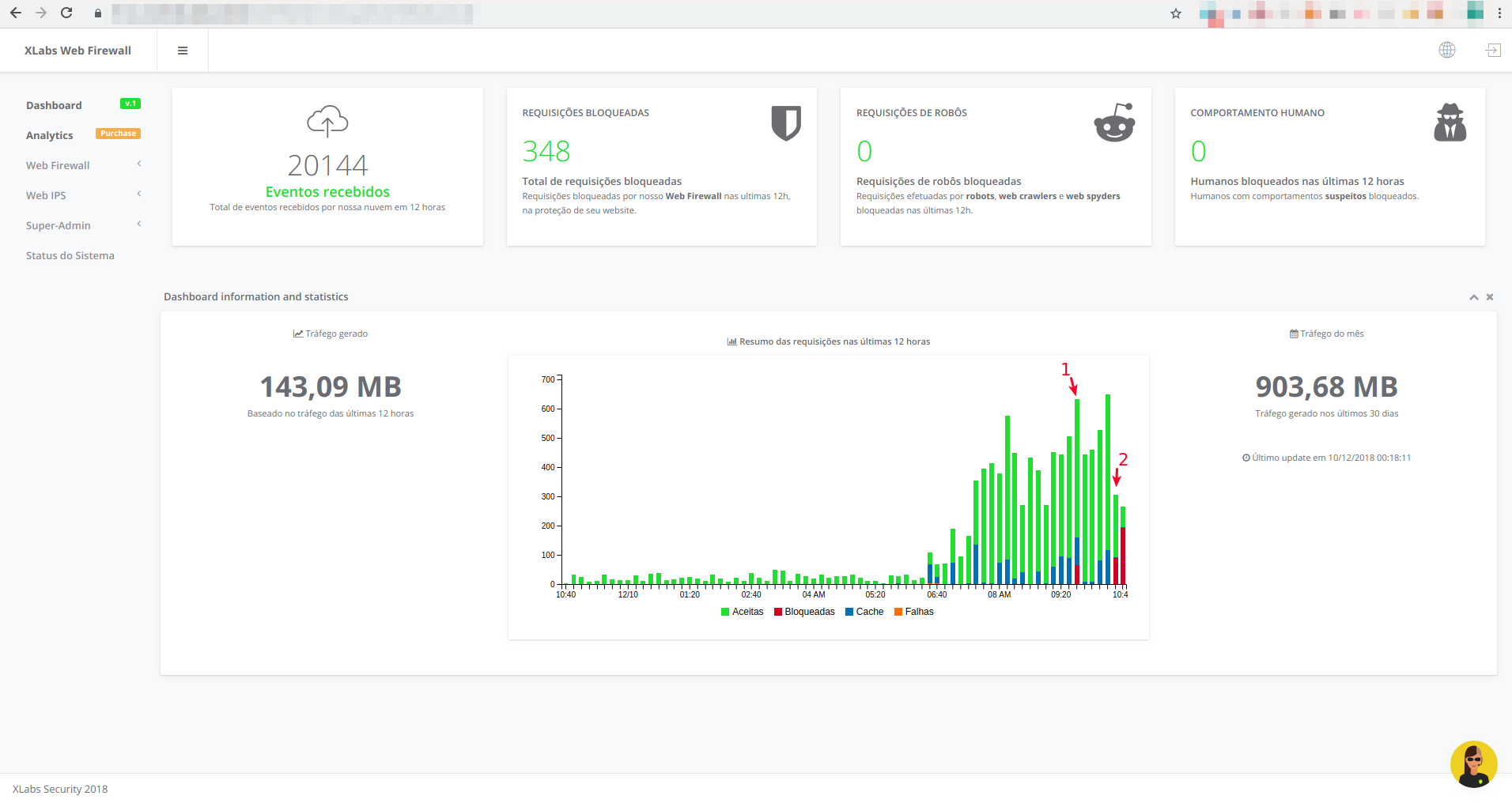Click the shield icon in blocked requests
1512x803 pixels.
786,123
